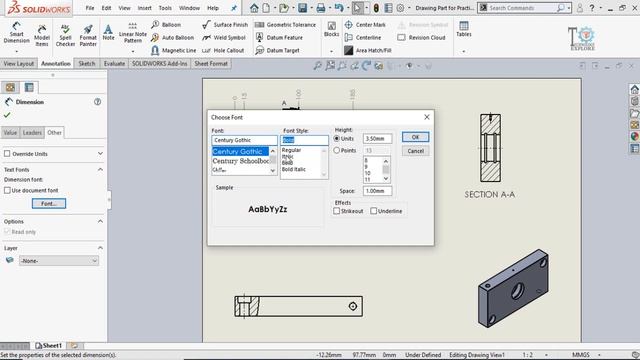
Task: Insert a Note annotation
Action: click(108, 32)
